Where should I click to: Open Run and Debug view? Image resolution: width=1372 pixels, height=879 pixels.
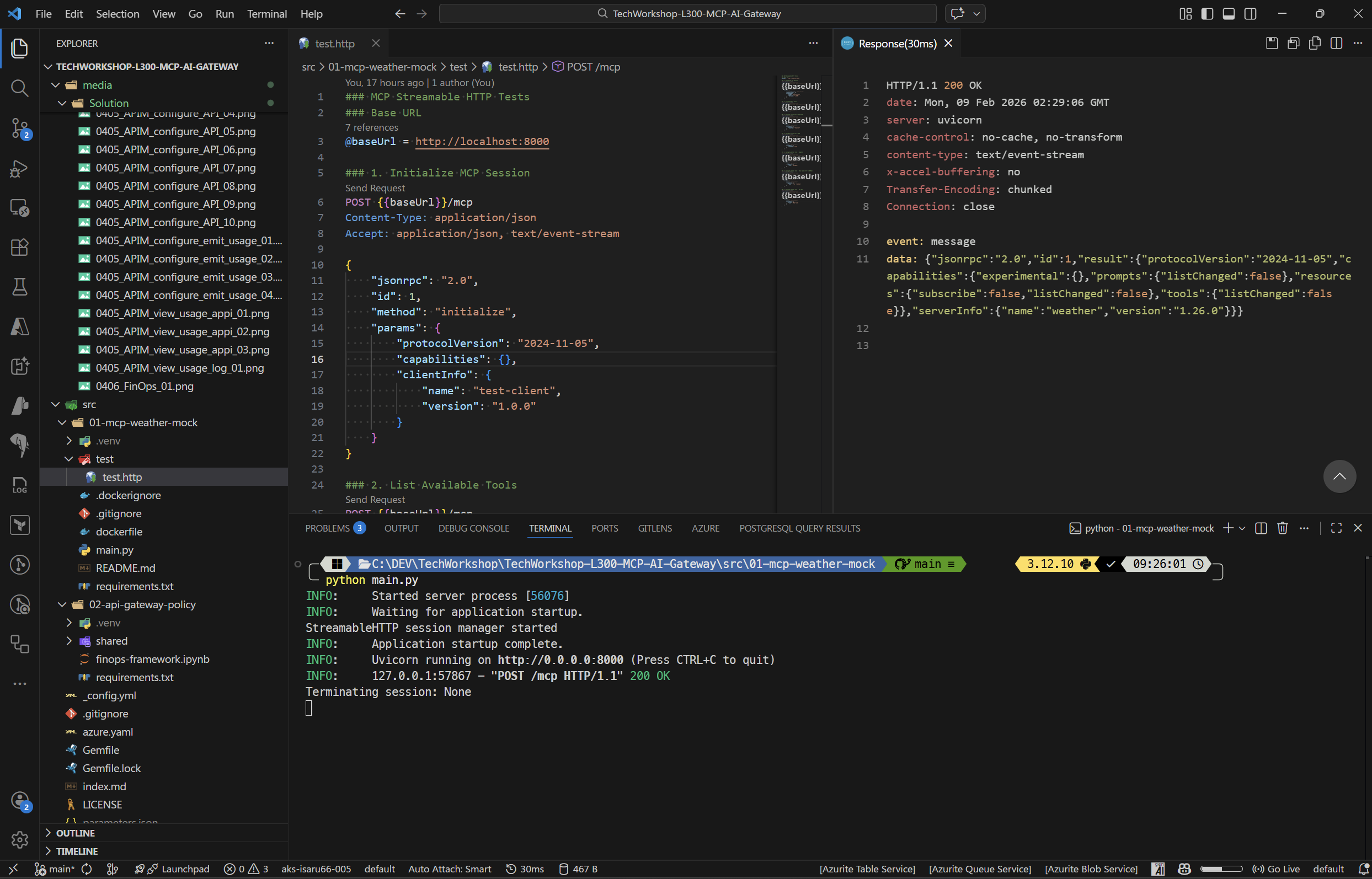[x=19, y=168]
